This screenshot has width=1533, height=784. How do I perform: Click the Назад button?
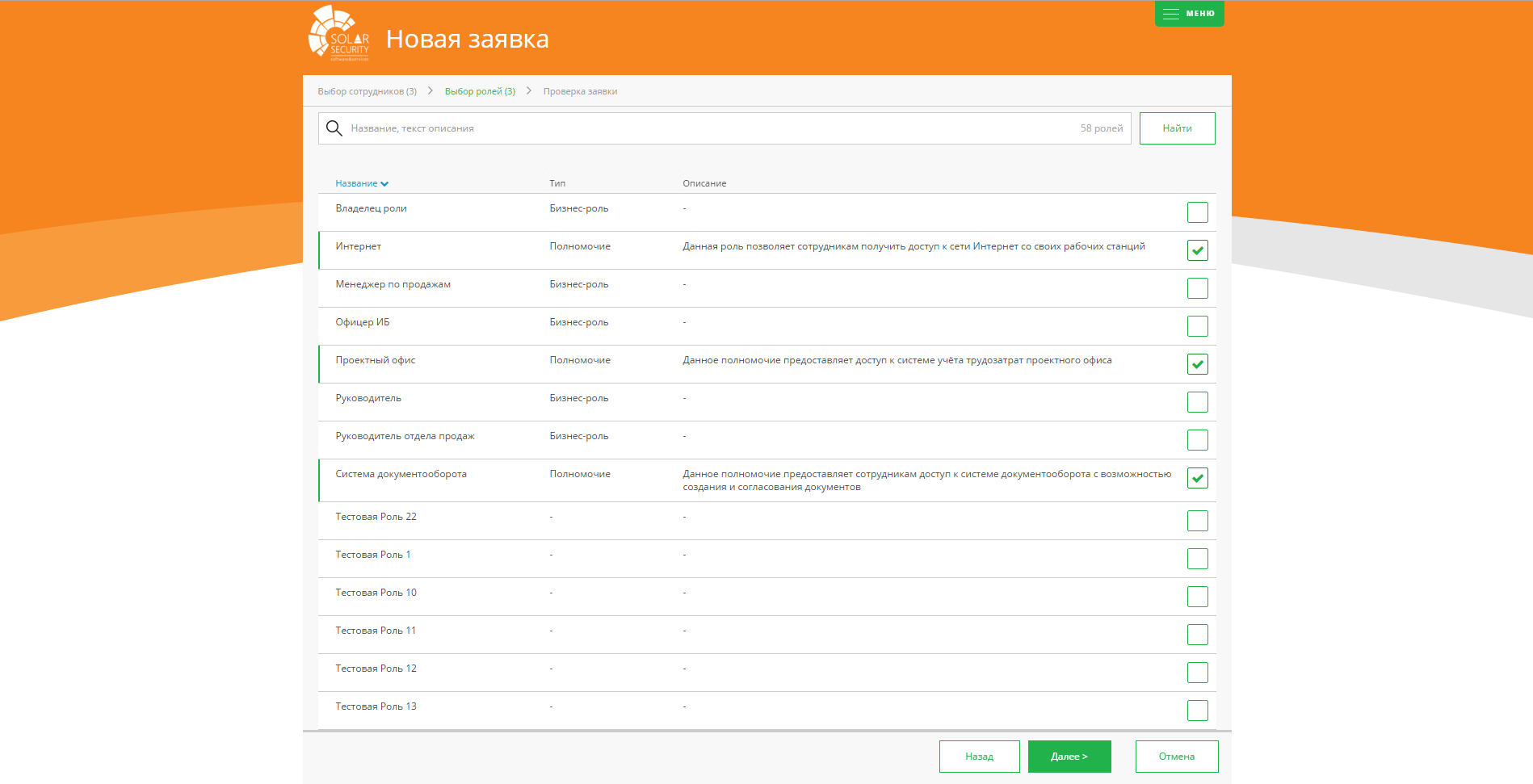tap(979, 757)
